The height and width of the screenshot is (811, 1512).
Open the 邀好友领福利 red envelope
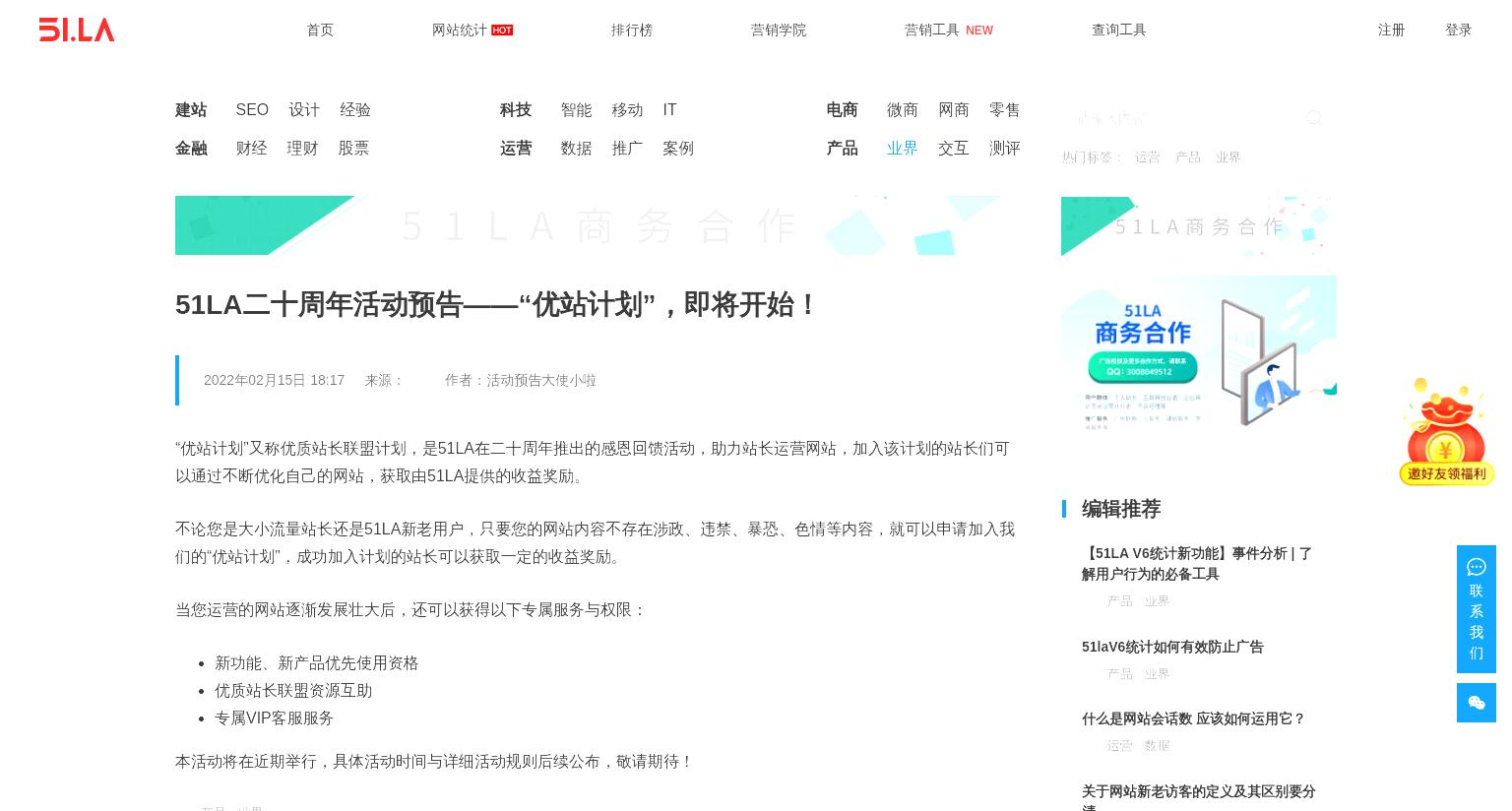click(1446, 431)
